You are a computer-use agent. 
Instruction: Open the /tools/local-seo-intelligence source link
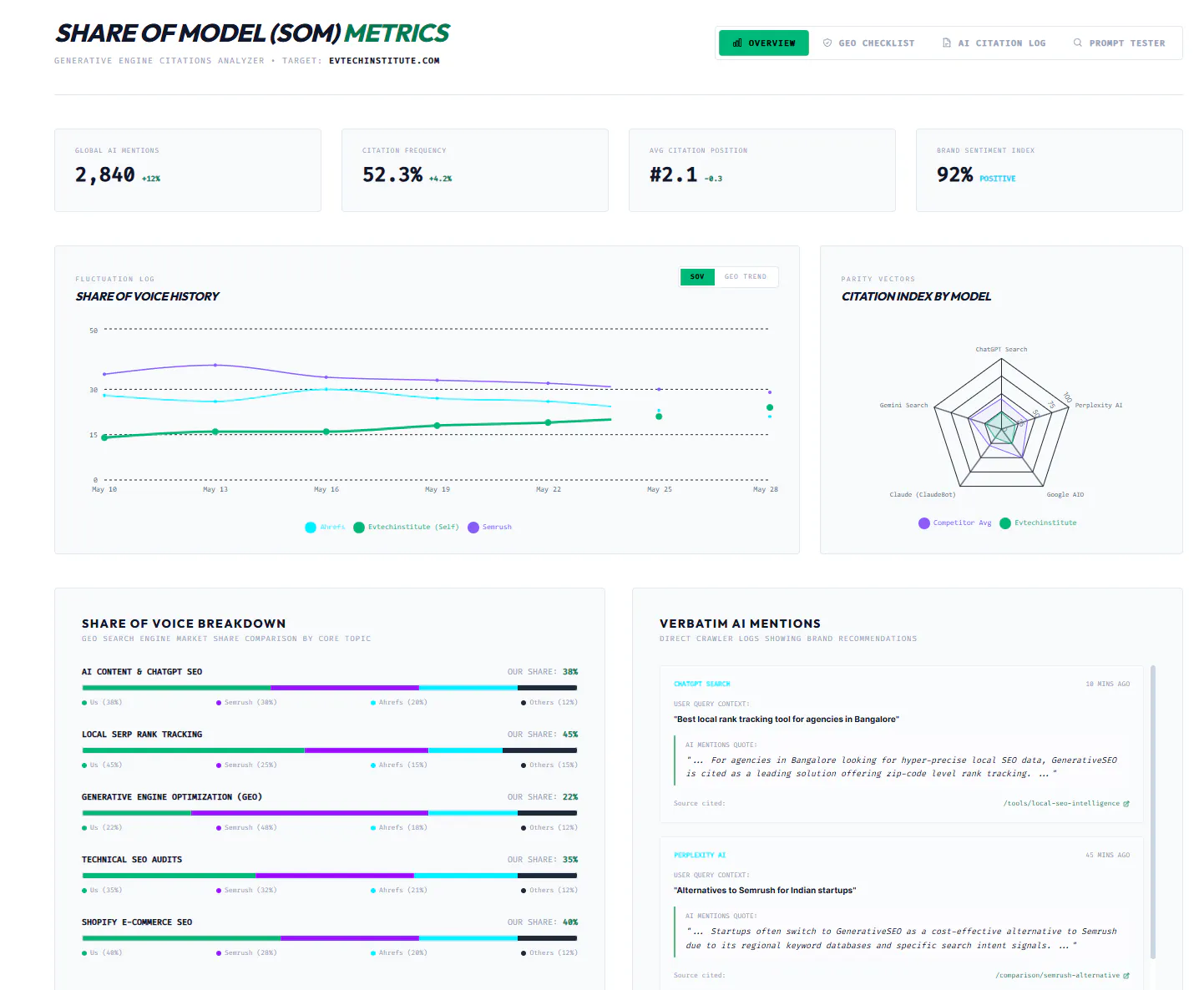(1066, 803)
